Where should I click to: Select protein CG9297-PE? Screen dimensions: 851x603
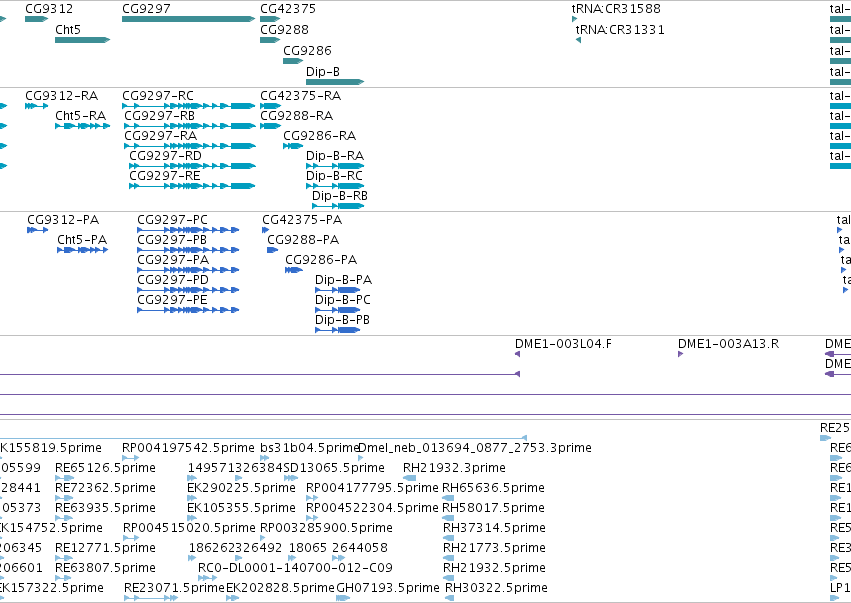point(188,310)
